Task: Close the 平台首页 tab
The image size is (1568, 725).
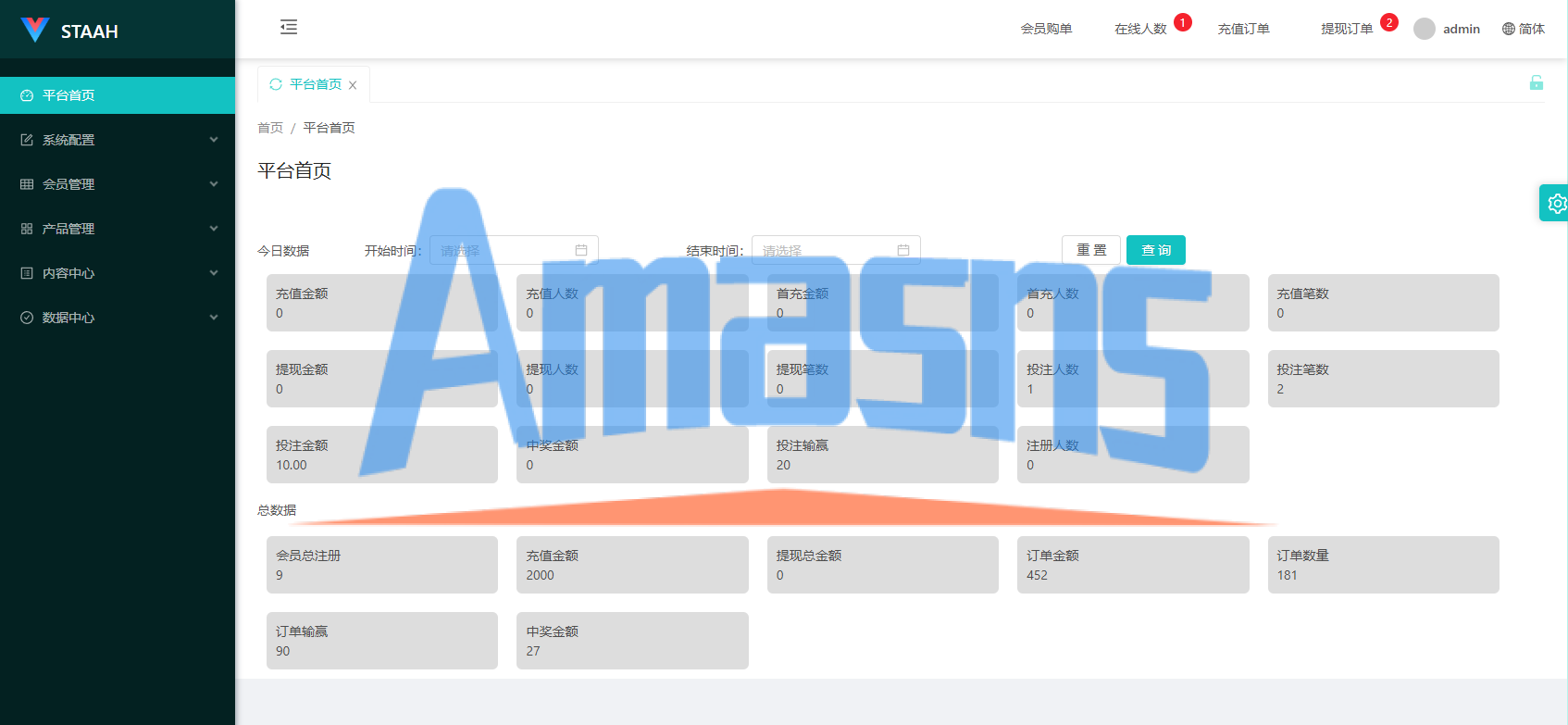Action: coord(353,85)
